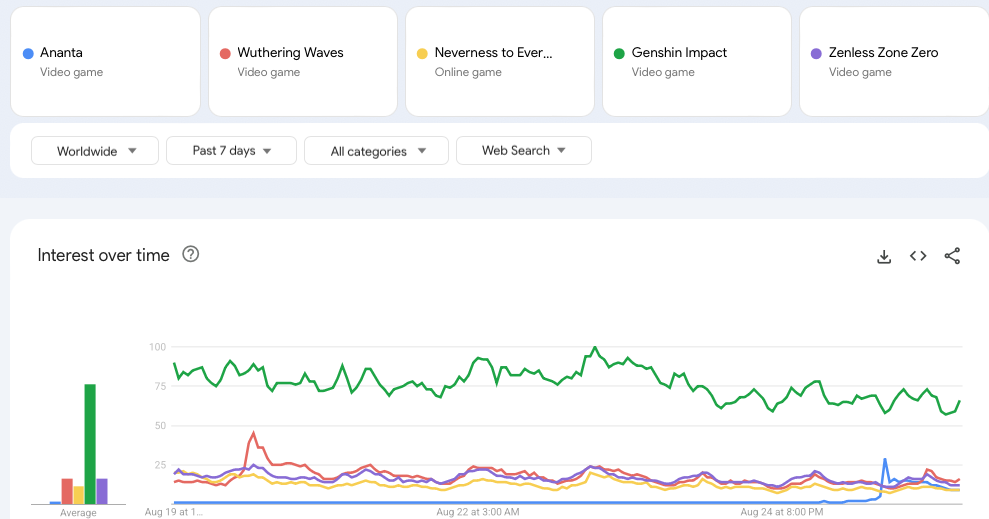989x519 pixels.
Task: Click the 100 value on the y-axis
Action: [157, 347]
